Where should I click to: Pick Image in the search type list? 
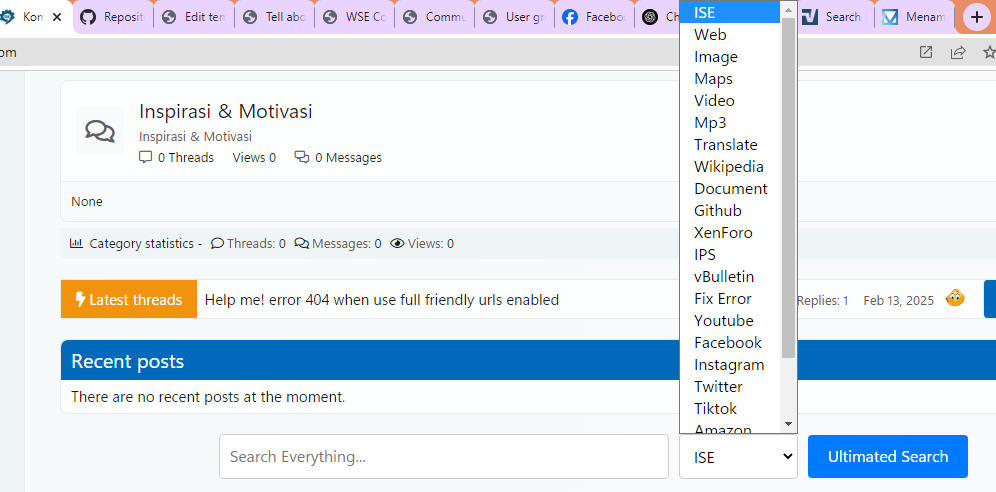(x=730, y=57)
